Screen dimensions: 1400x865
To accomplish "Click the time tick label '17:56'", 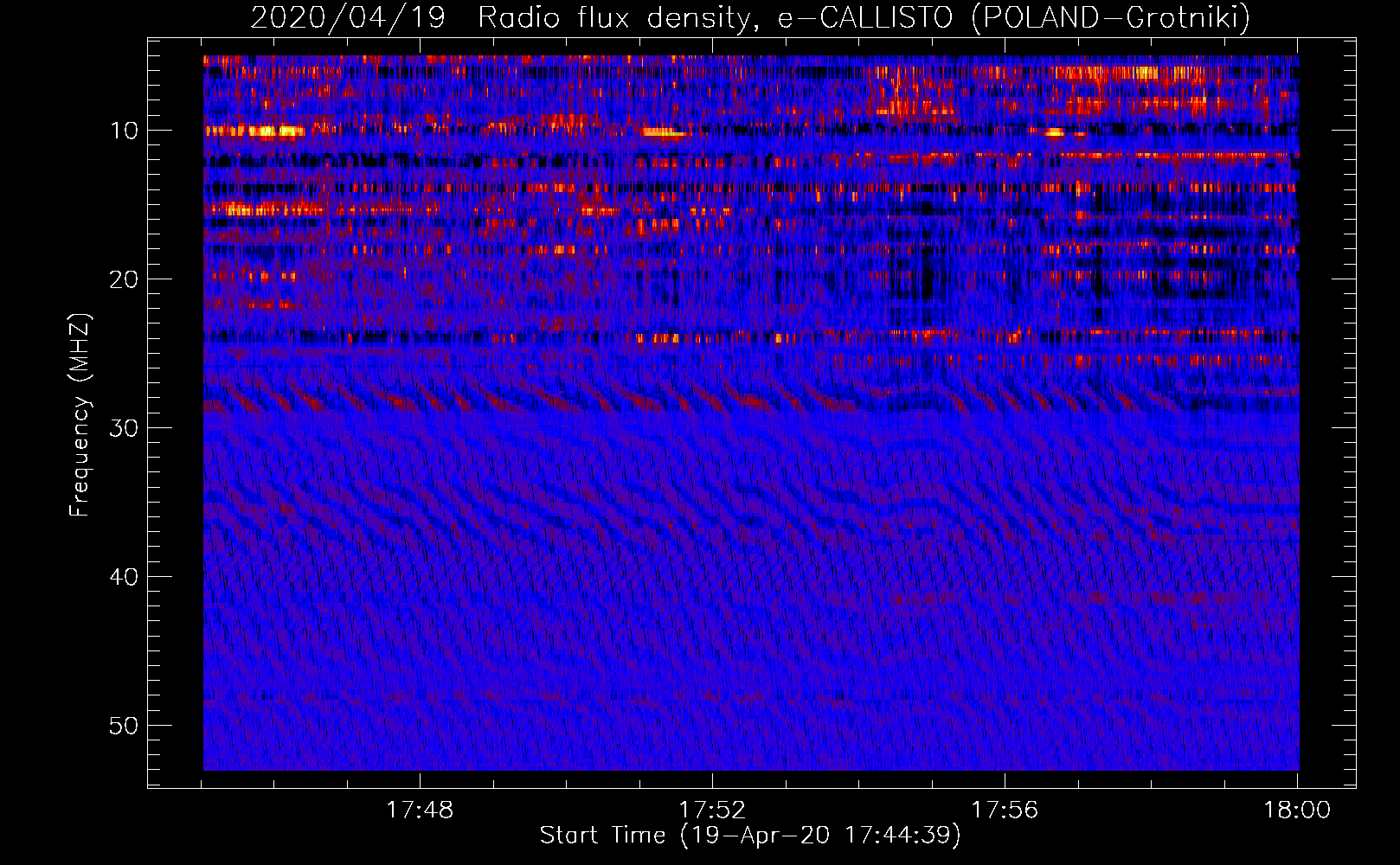I will (1005, 811).
